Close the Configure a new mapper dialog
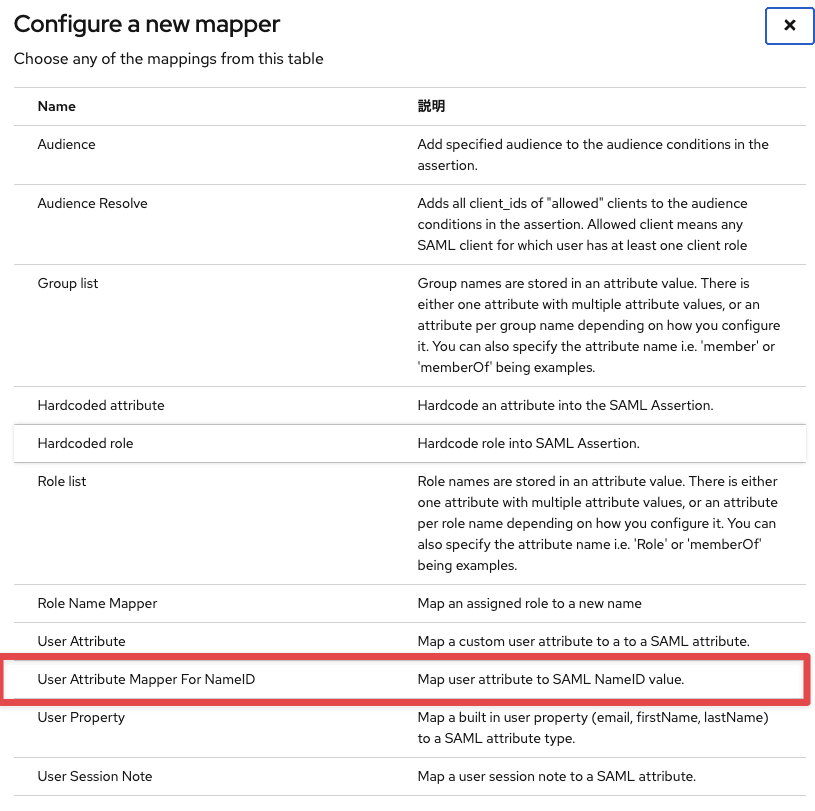 789,26
